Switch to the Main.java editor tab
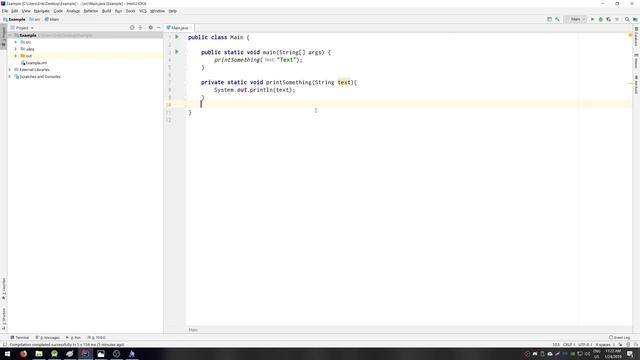 click(x=180, y=28)
